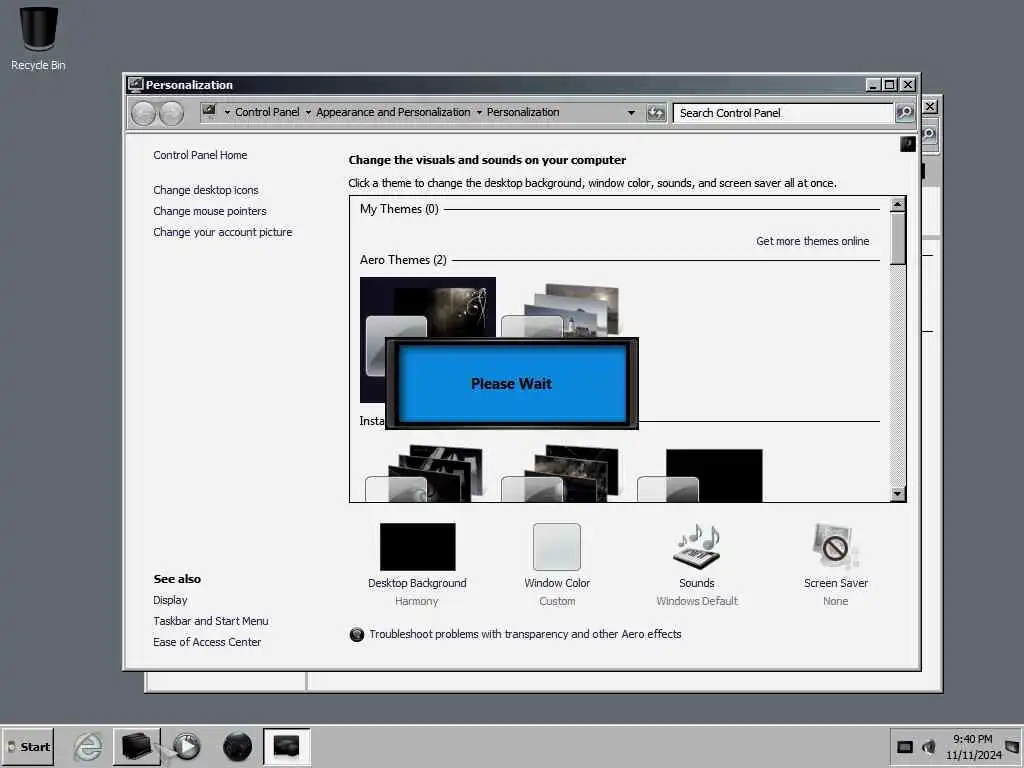Viewport: 1024px width, 768px height.
Task: Click the Search Control Panel field
Action: pyautogui.click(x=783, y=113)
